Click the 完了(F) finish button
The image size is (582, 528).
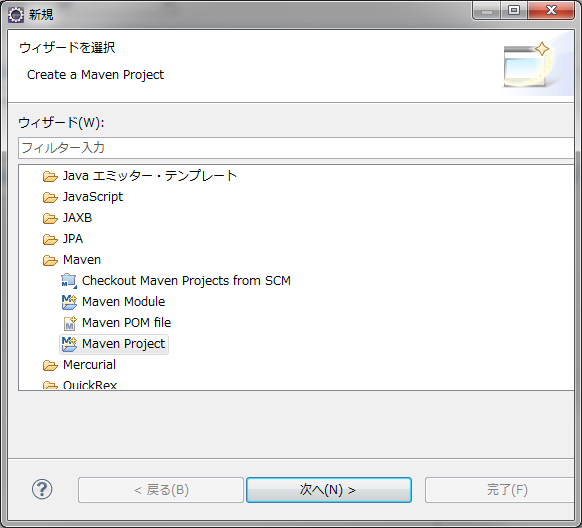(x=503, y=490)
